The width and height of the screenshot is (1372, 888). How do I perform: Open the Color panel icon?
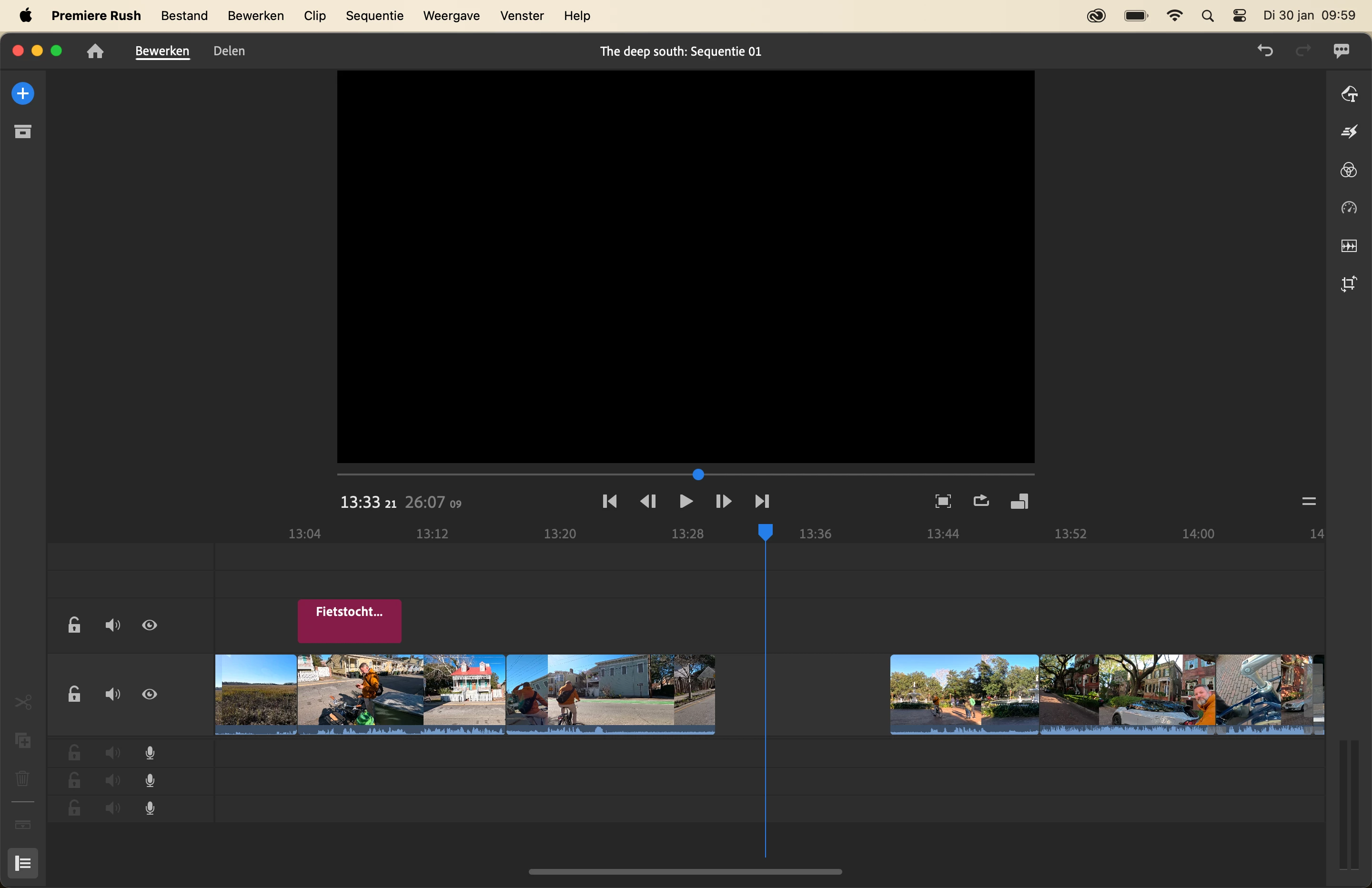pos(1349,170)
